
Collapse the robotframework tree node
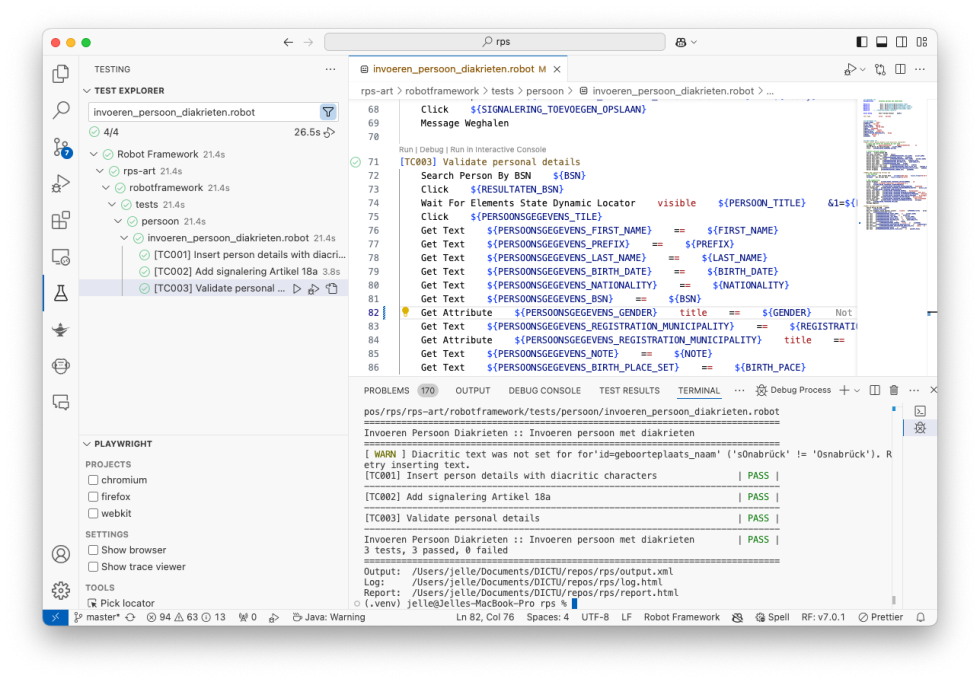[106, 188]
